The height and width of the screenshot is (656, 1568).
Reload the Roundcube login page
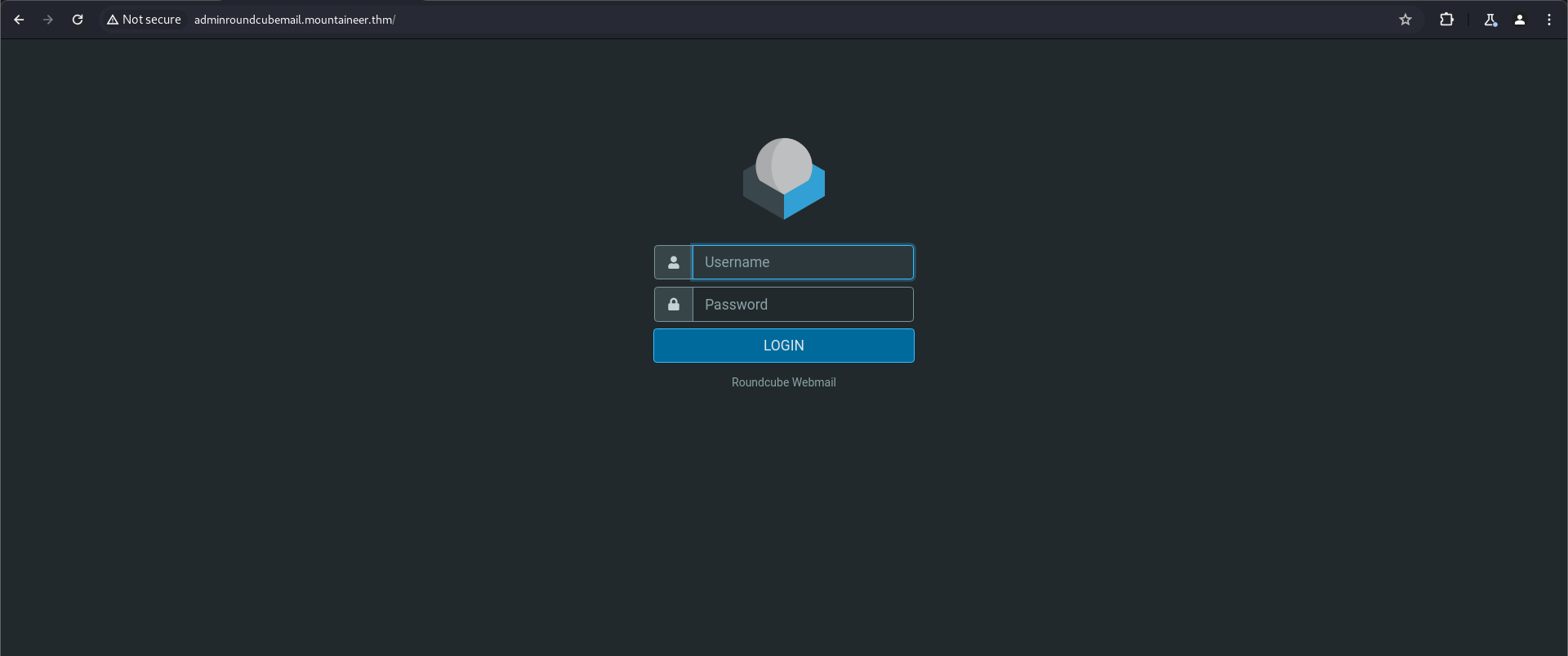(78, 20)
